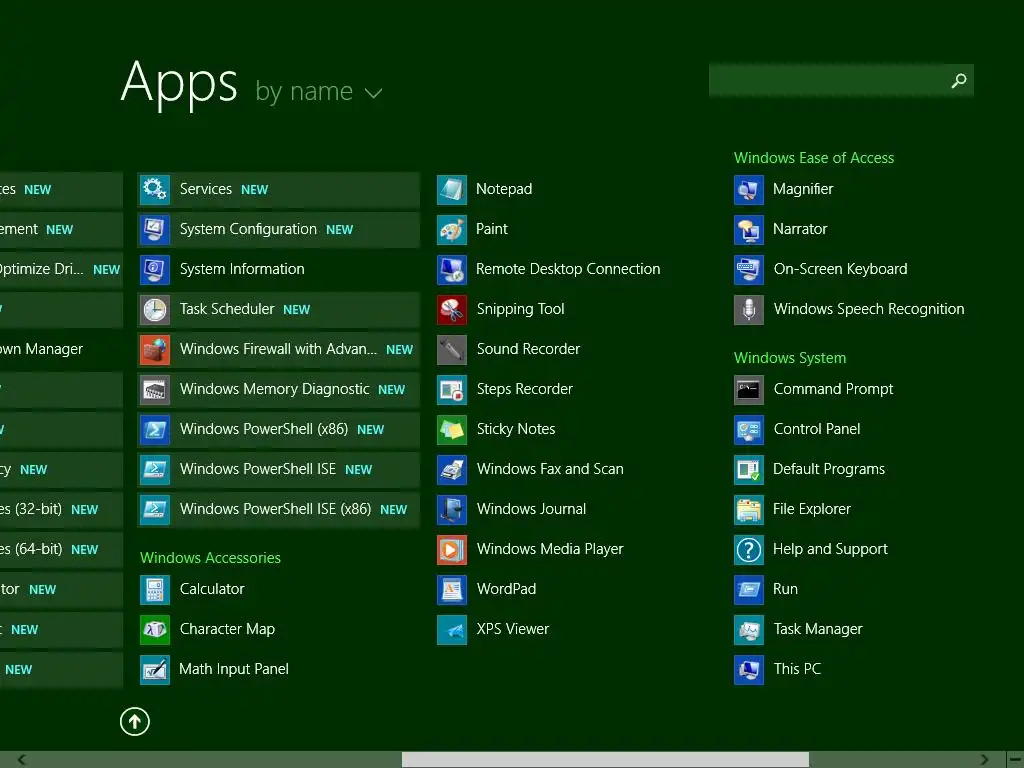1024x768 pixels.
Task: Open the Run dialog icon
Action: tap(748, 589)
